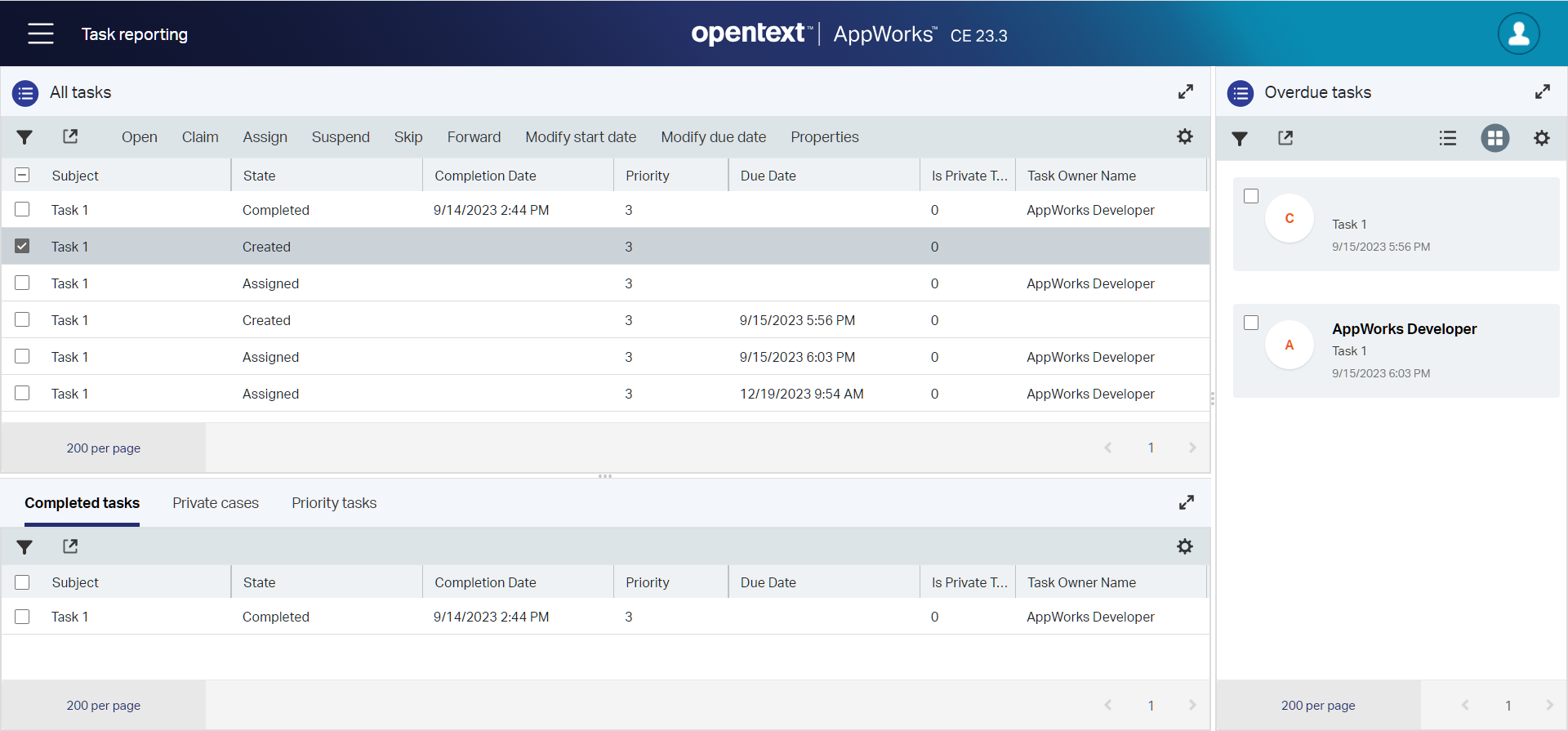Switch Overdue tasks to card grid view

(x=1494, y=138)
